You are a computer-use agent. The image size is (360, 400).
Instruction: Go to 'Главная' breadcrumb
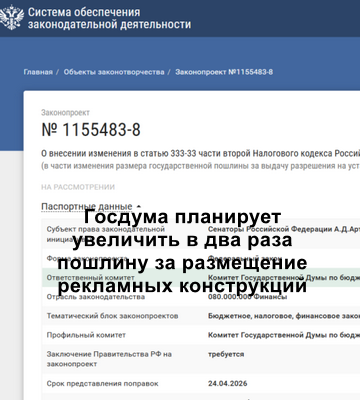[x=38, y=72]
